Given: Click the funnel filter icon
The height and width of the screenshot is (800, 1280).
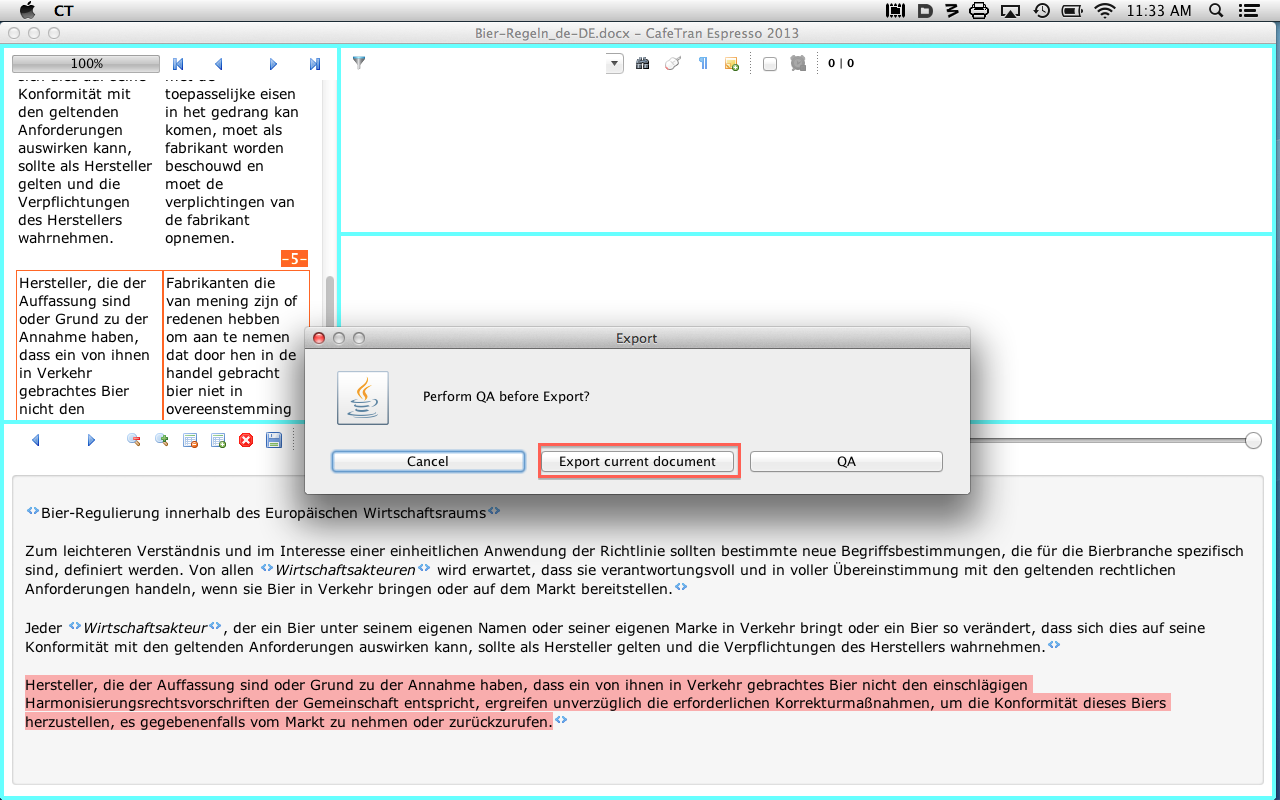Looking at the screenshot, I should click(359, 63).
